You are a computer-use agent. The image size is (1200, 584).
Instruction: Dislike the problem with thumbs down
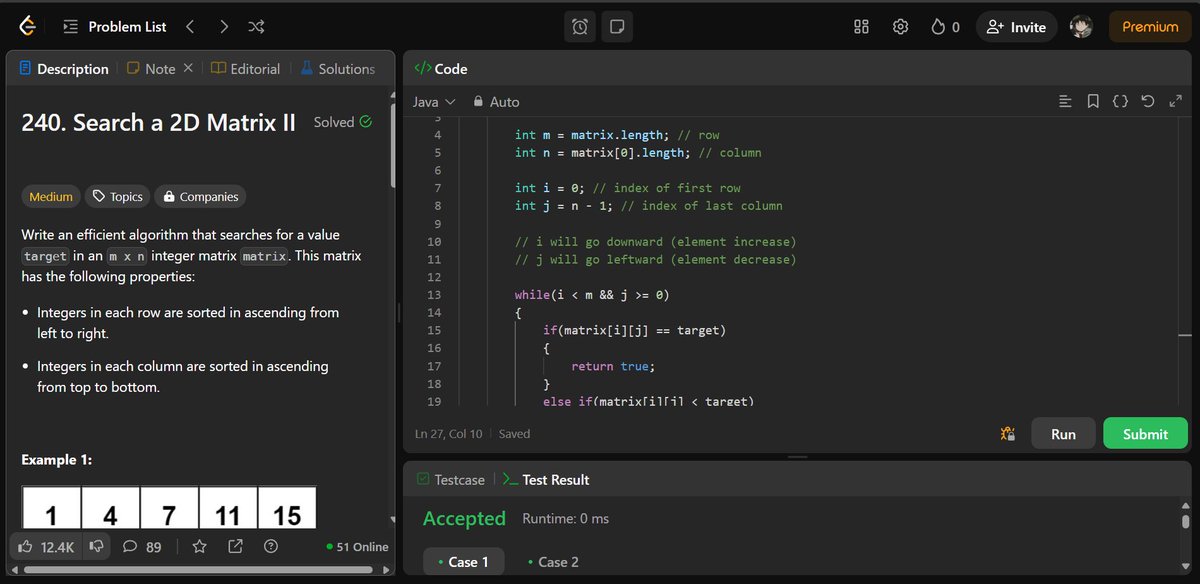pyautogui.click(x=97, y=547)
